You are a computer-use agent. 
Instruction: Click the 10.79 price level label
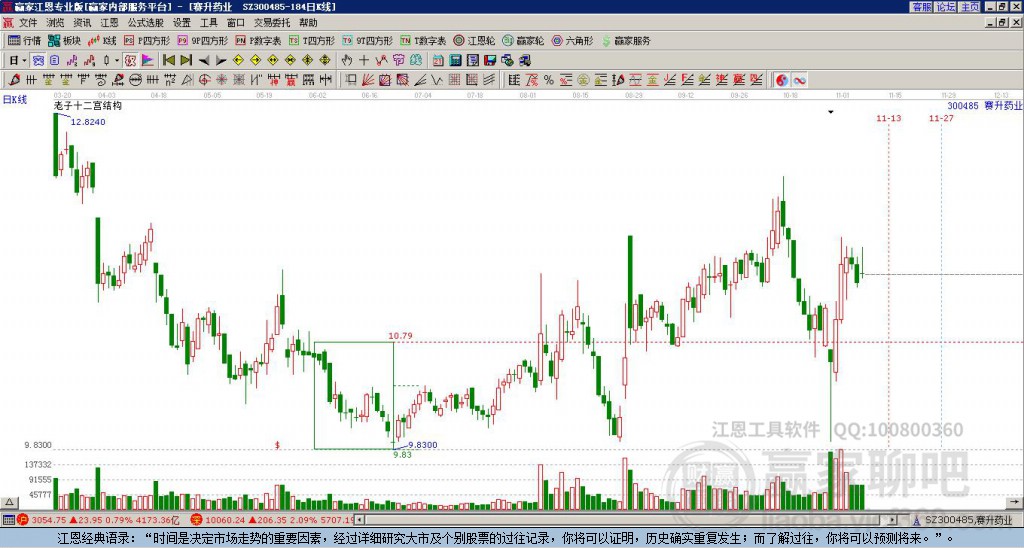coord(400,336)
